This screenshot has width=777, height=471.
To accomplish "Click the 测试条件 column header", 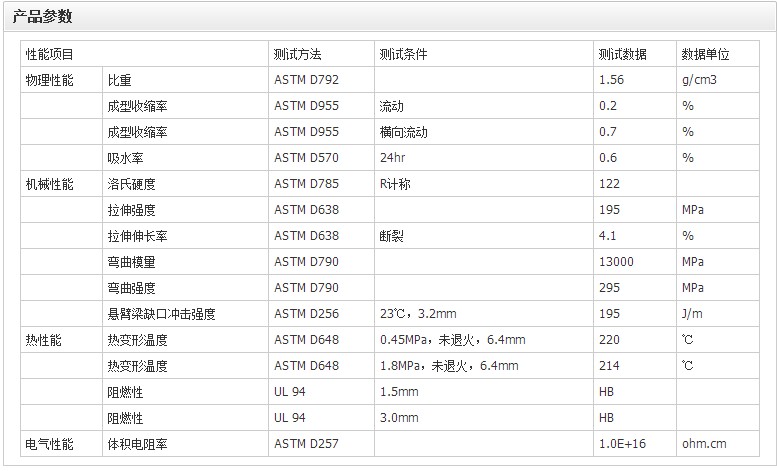I will click(x=403, y=54).
